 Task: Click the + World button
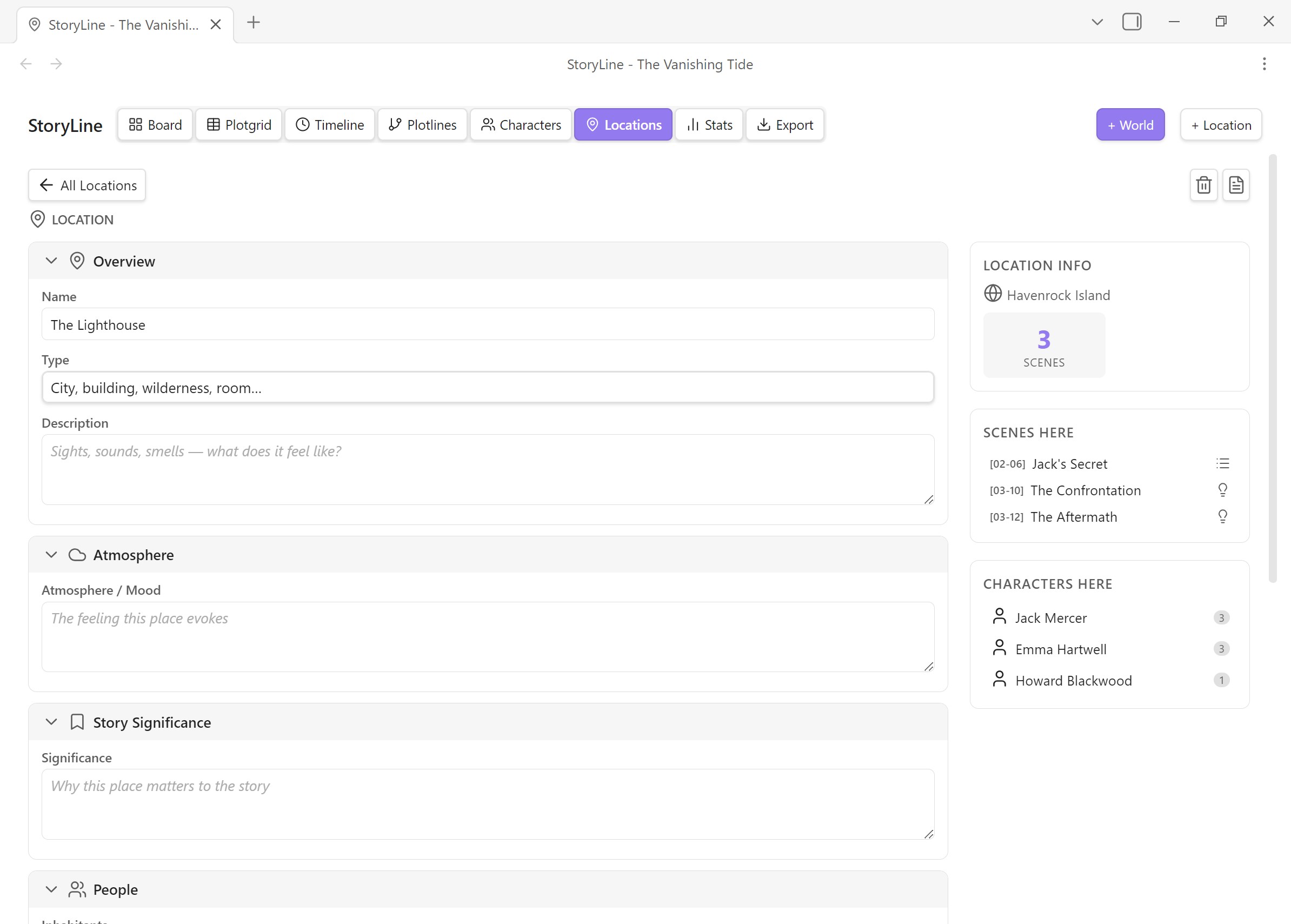[x=1130, y=124]
